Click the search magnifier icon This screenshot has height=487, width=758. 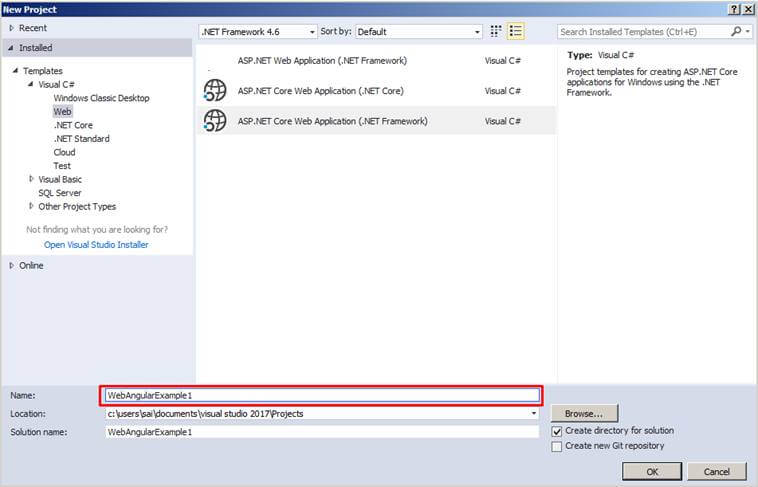coord(736,31)
